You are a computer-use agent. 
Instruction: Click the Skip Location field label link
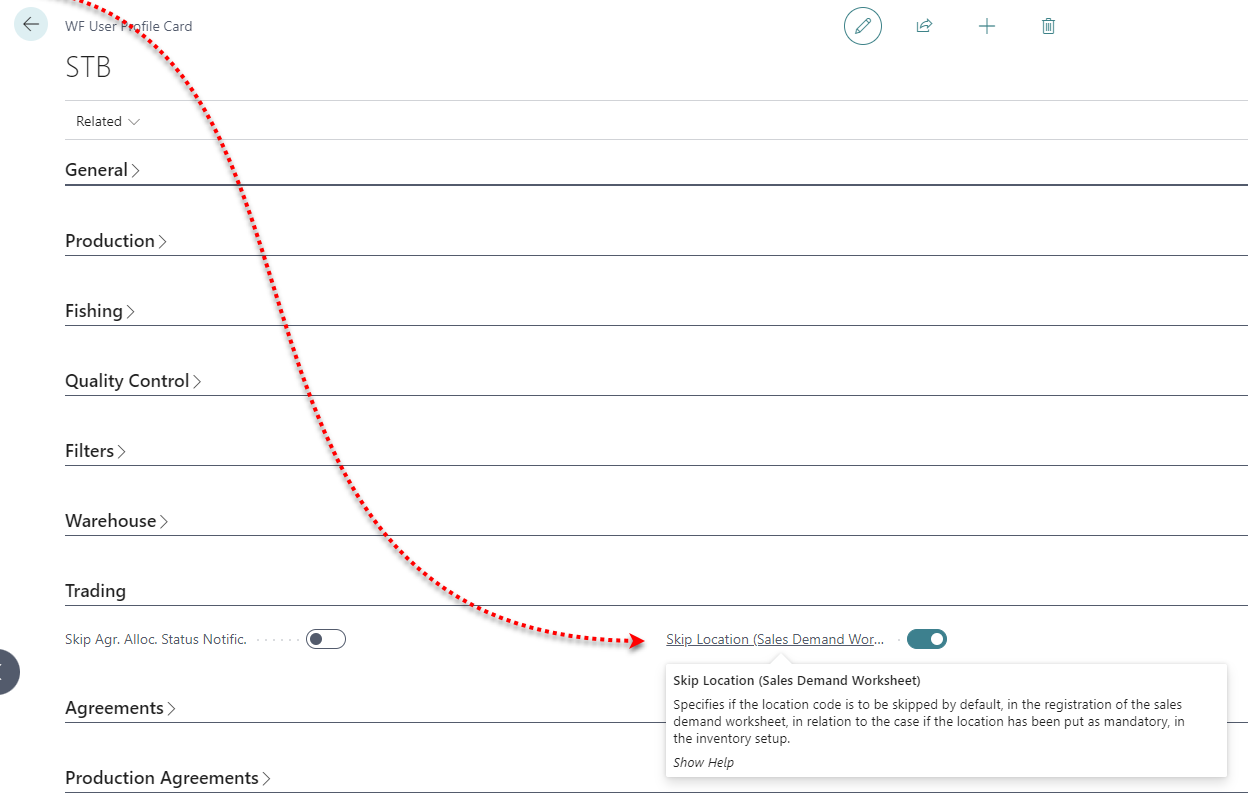(775, 639)
